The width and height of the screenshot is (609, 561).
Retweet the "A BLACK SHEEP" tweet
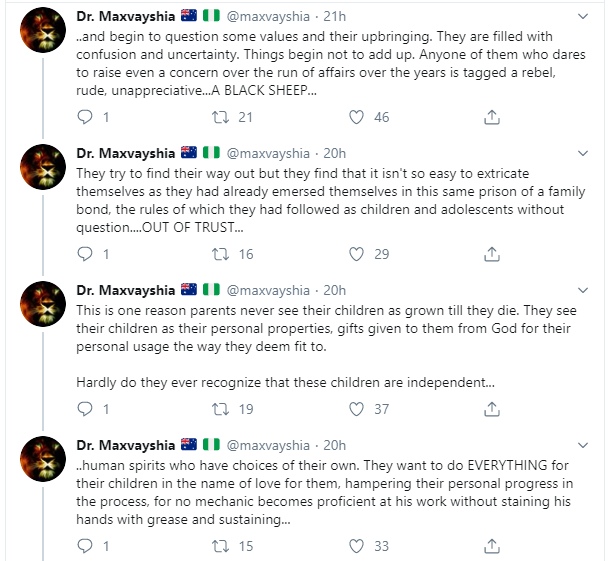point(222,118)
